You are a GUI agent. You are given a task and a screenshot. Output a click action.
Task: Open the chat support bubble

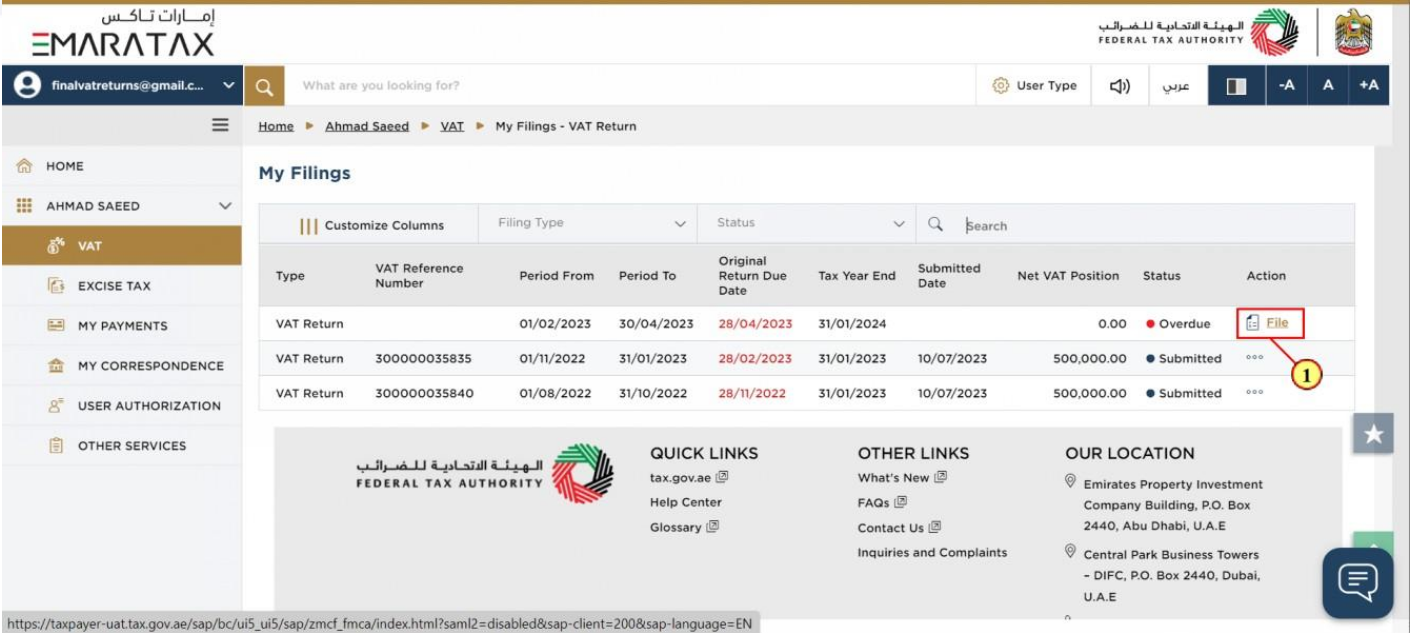click(1358, 582)
